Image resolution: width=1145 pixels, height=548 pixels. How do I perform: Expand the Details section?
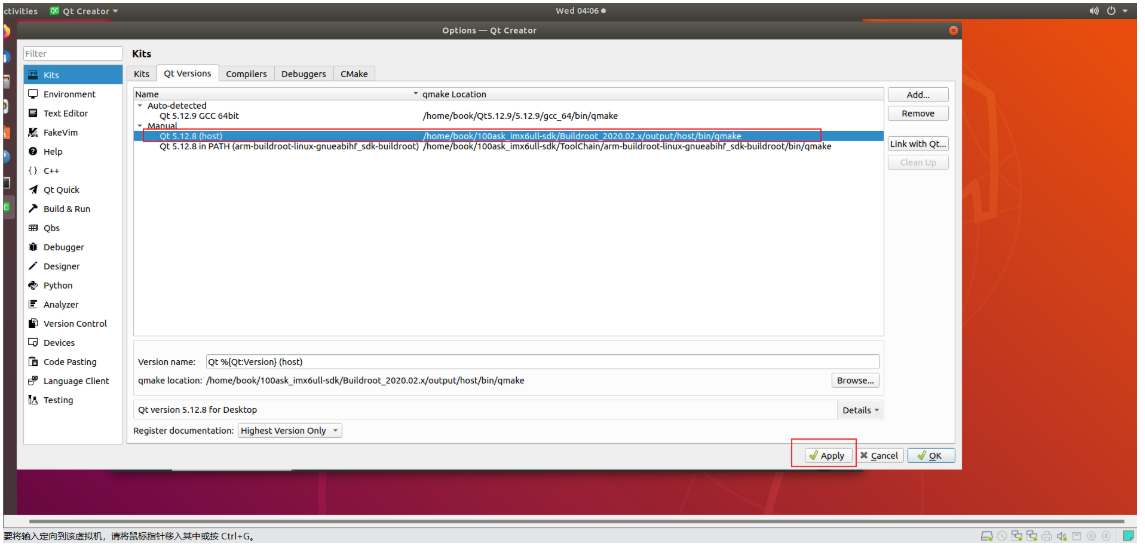point(860,410)
